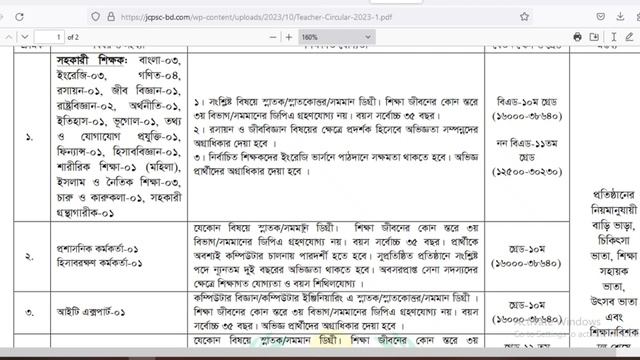Click serial number '২.' in second row
The width and height of the screenshot is (640, 360).
[x=29, y=257]
